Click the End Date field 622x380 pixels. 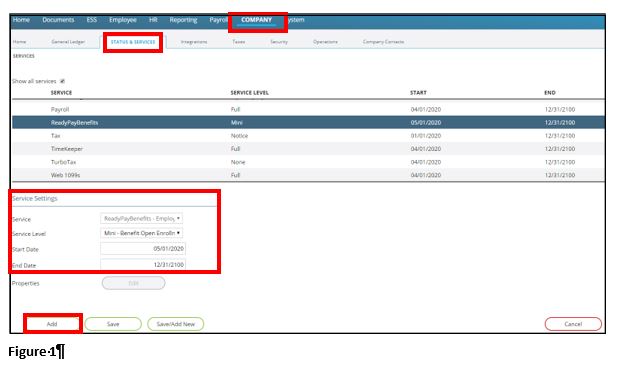pos(143,265)
